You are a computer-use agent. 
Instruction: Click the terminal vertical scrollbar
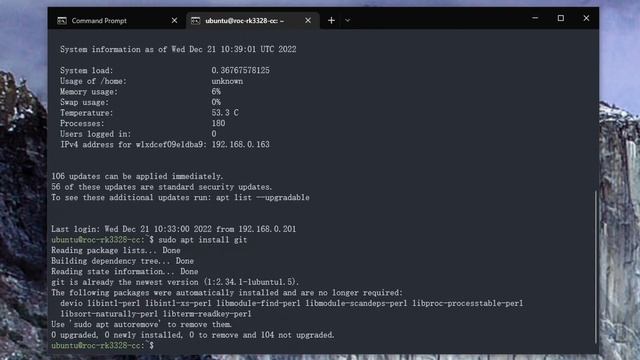click(x=596, y=267)
